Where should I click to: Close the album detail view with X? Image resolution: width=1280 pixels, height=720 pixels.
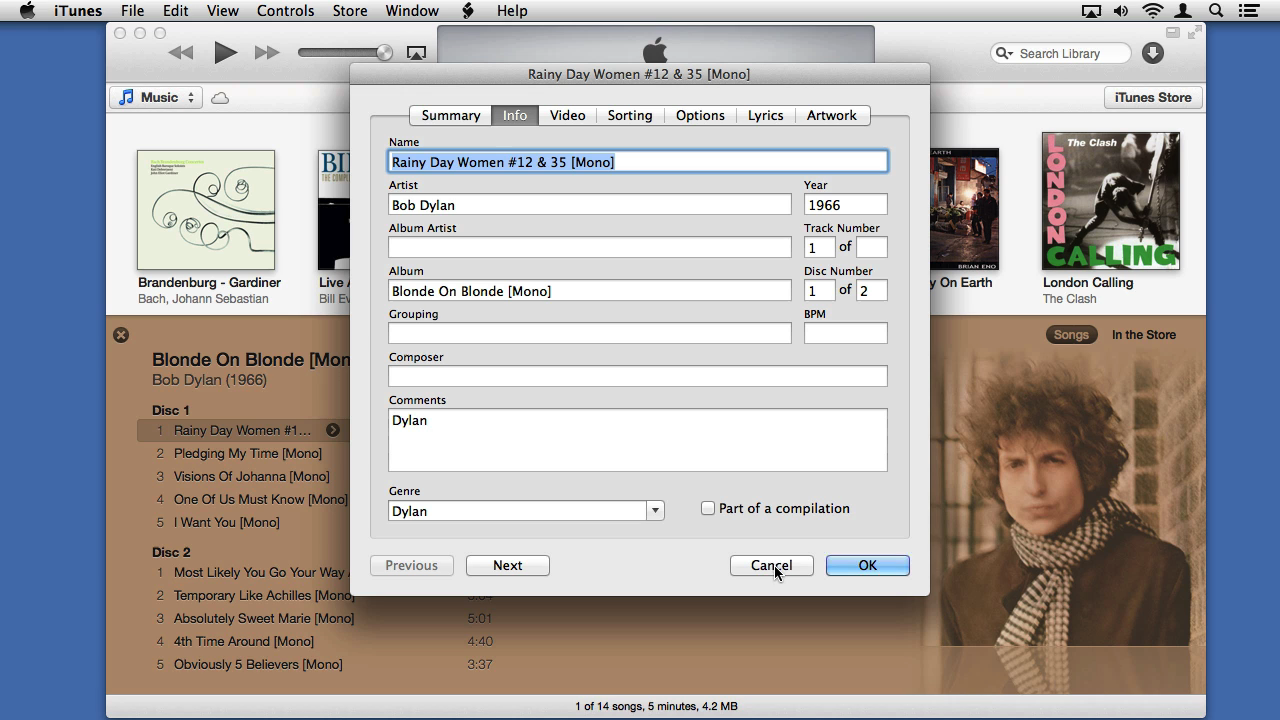[121, 335]
